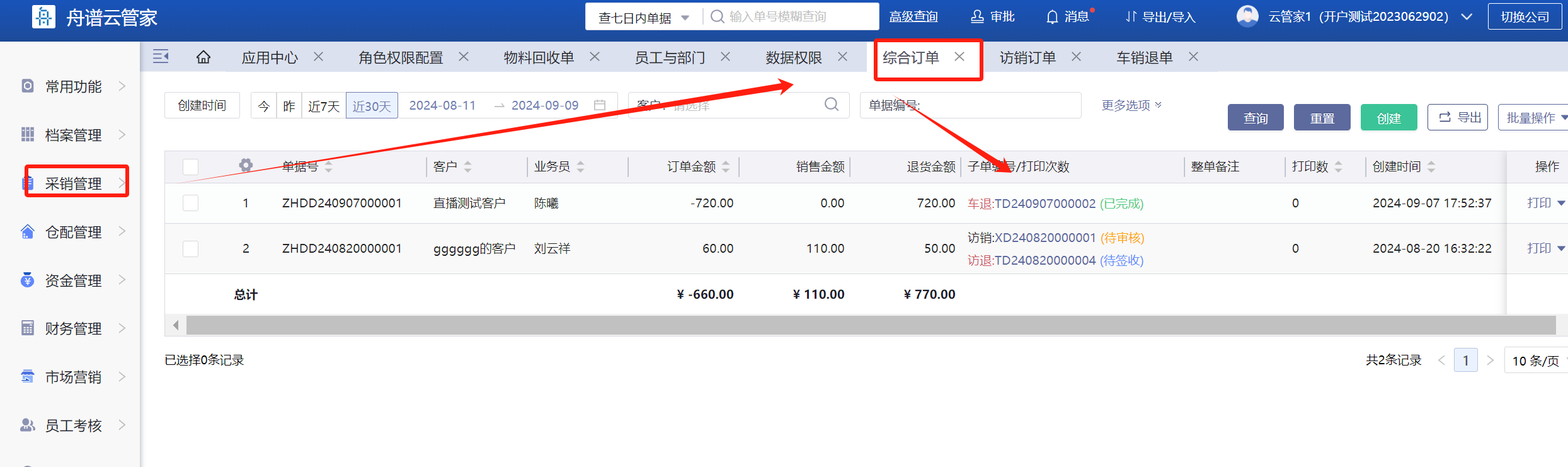Open the 10 条/页 page size dropdown
The image size is (1568, 467).
click(x=1537, y=360)
